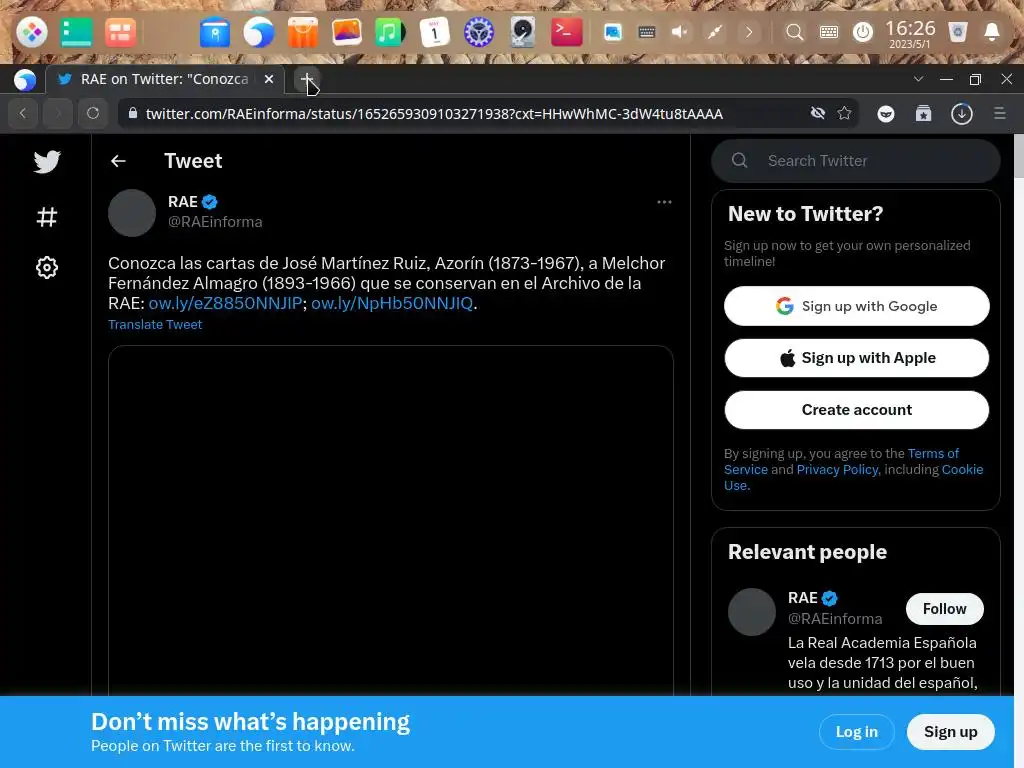Select the RAE on Twitter tab
Viewport: 1024px width, 768px height.
click(167, 79)
